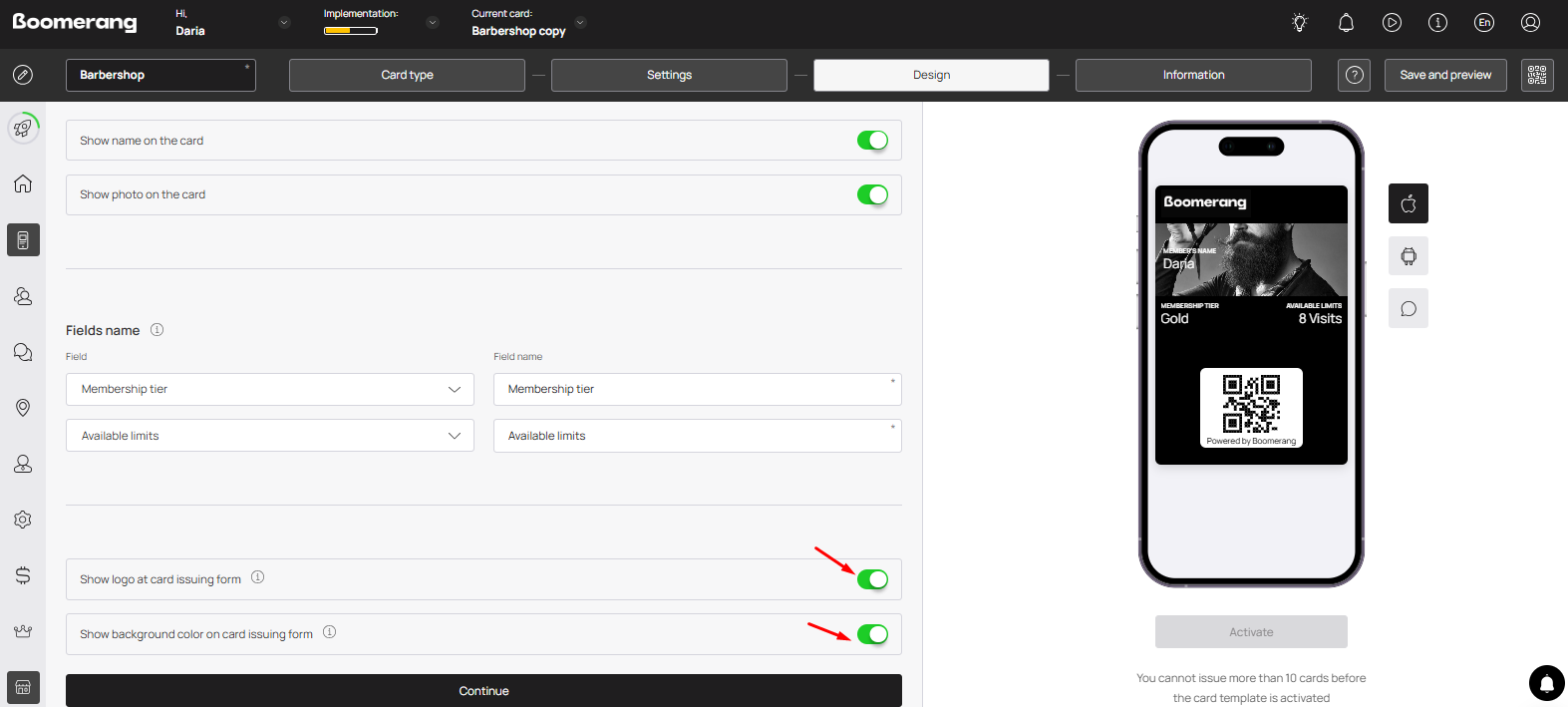The width and height of the screenshot is (1568, 707).
Task: Edit the Available limits field name input
Action: [x=698, y=436]
